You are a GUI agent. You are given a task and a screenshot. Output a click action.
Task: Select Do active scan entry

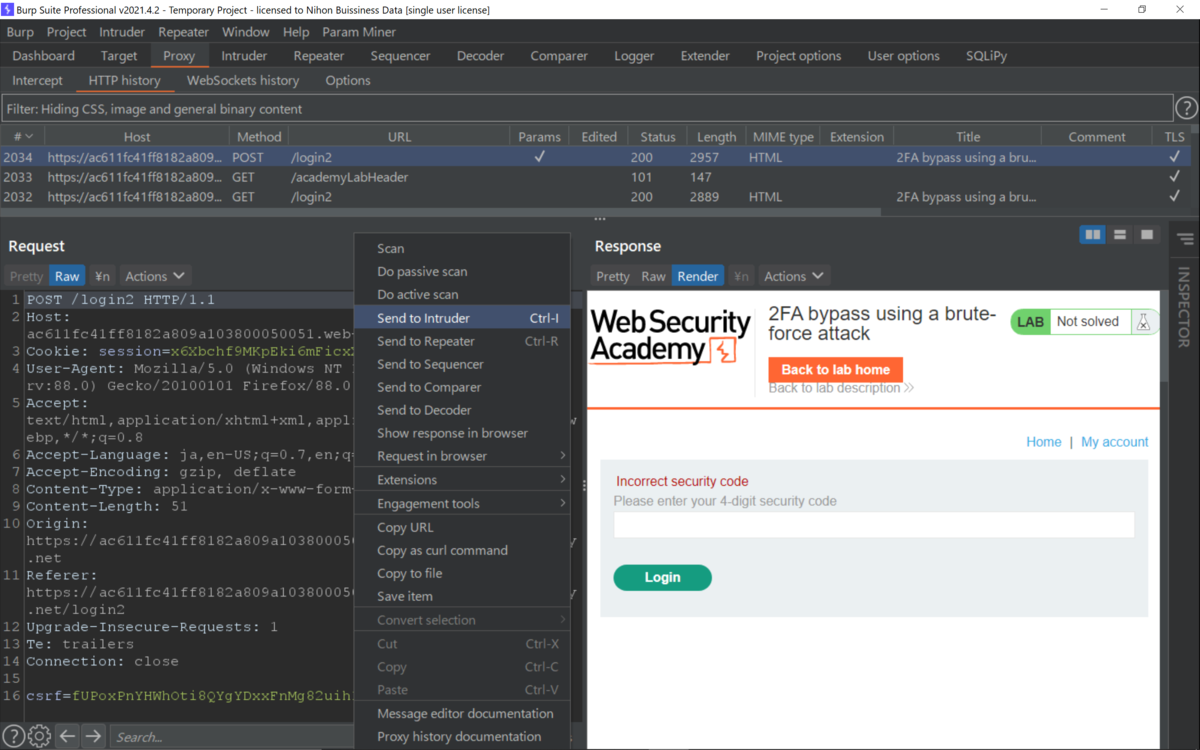coord(462,294)
